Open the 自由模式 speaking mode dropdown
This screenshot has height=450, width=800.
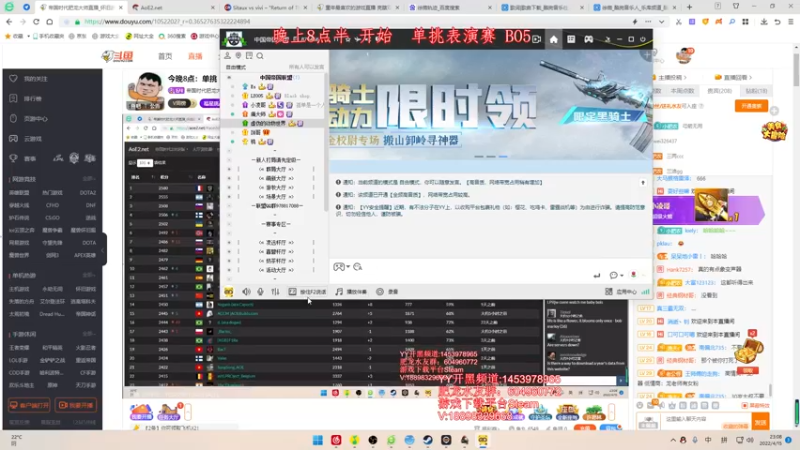pos(236,67)
